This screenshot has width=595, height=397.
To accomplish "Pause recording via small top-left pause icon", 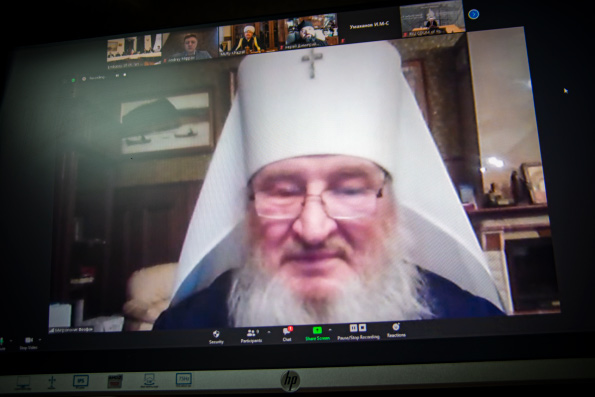I will 117,76.
